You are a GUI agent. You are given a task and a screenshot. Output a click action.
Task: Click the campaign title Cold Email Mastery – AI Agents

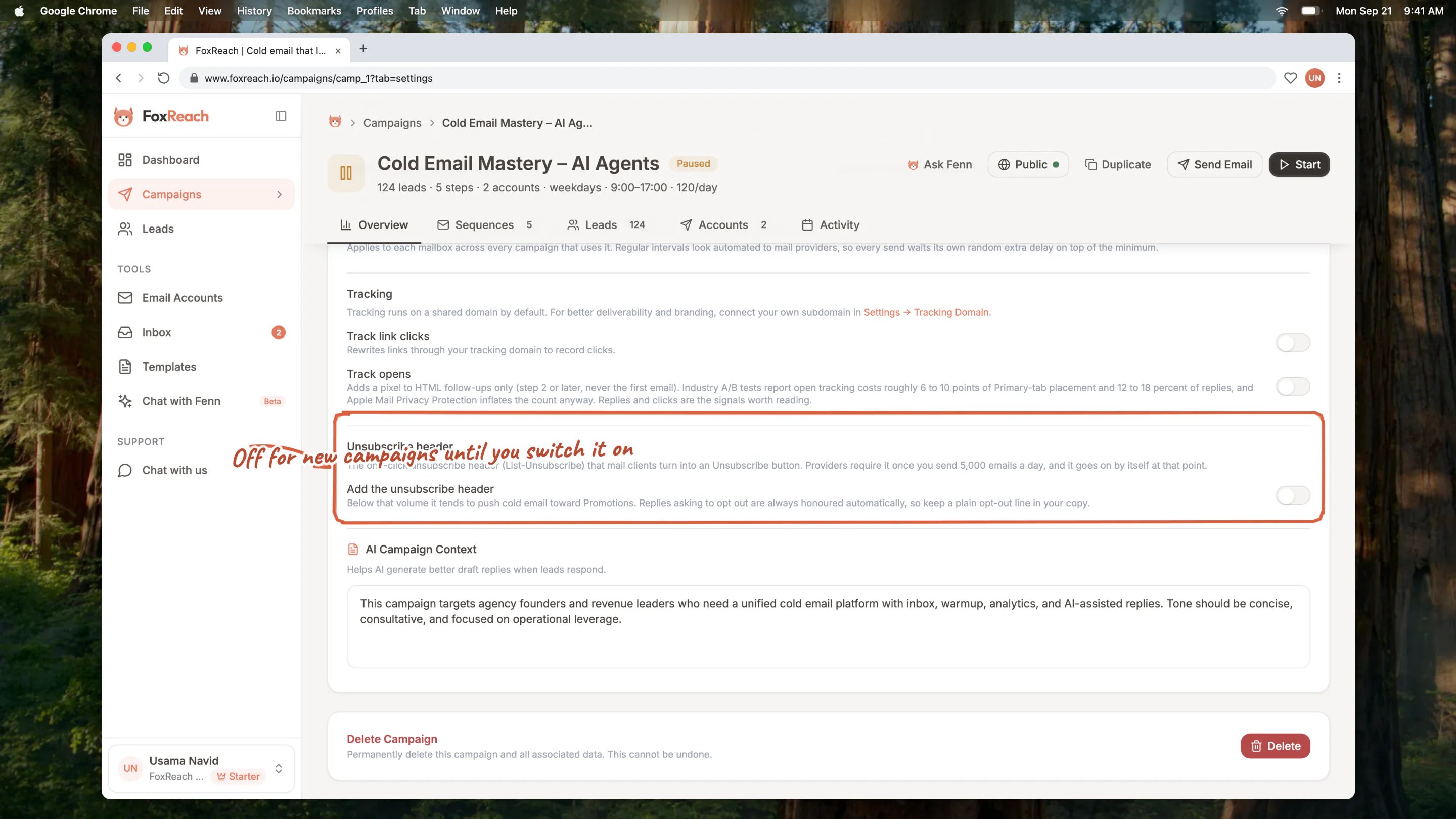[518, 163]
